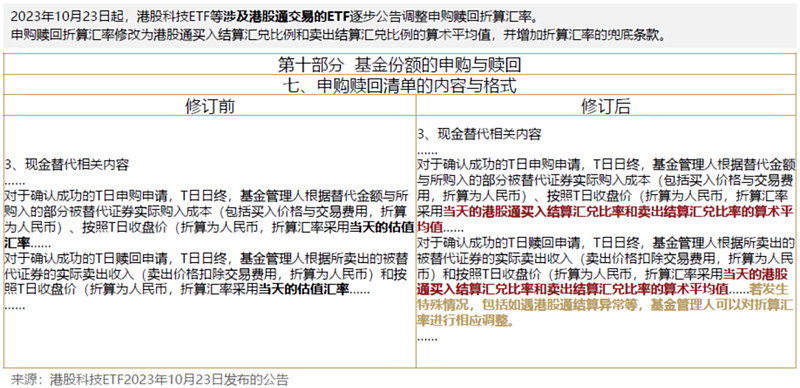Click bold text 涉及港股通交易的ETF in the header

(286, 17)
